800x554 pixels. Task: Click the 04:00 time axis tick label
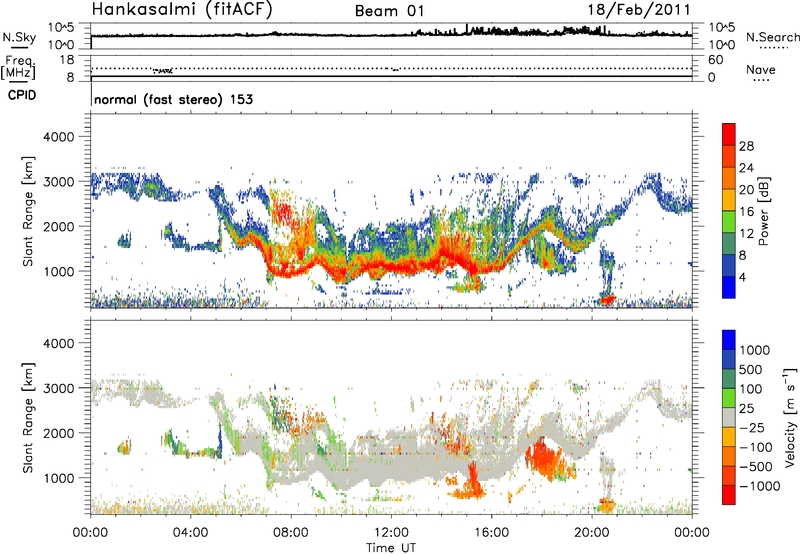[x=190, y=533]
